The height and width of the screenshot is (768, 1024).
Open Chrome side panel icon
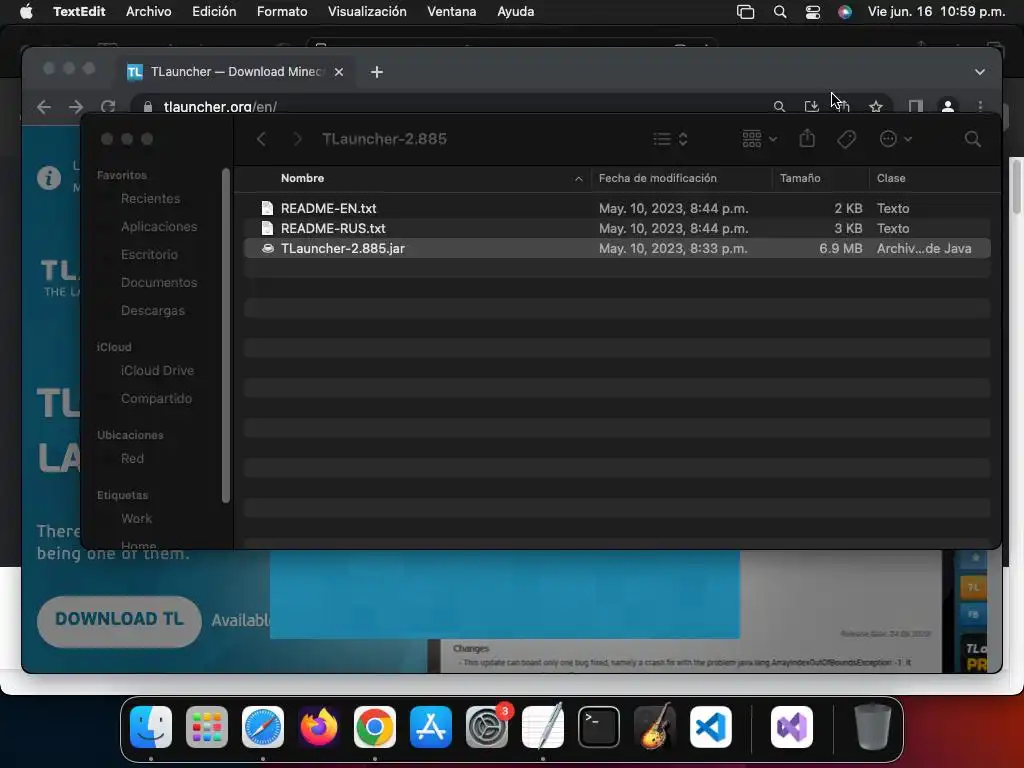pyautogui.click(x=916, y=106)
